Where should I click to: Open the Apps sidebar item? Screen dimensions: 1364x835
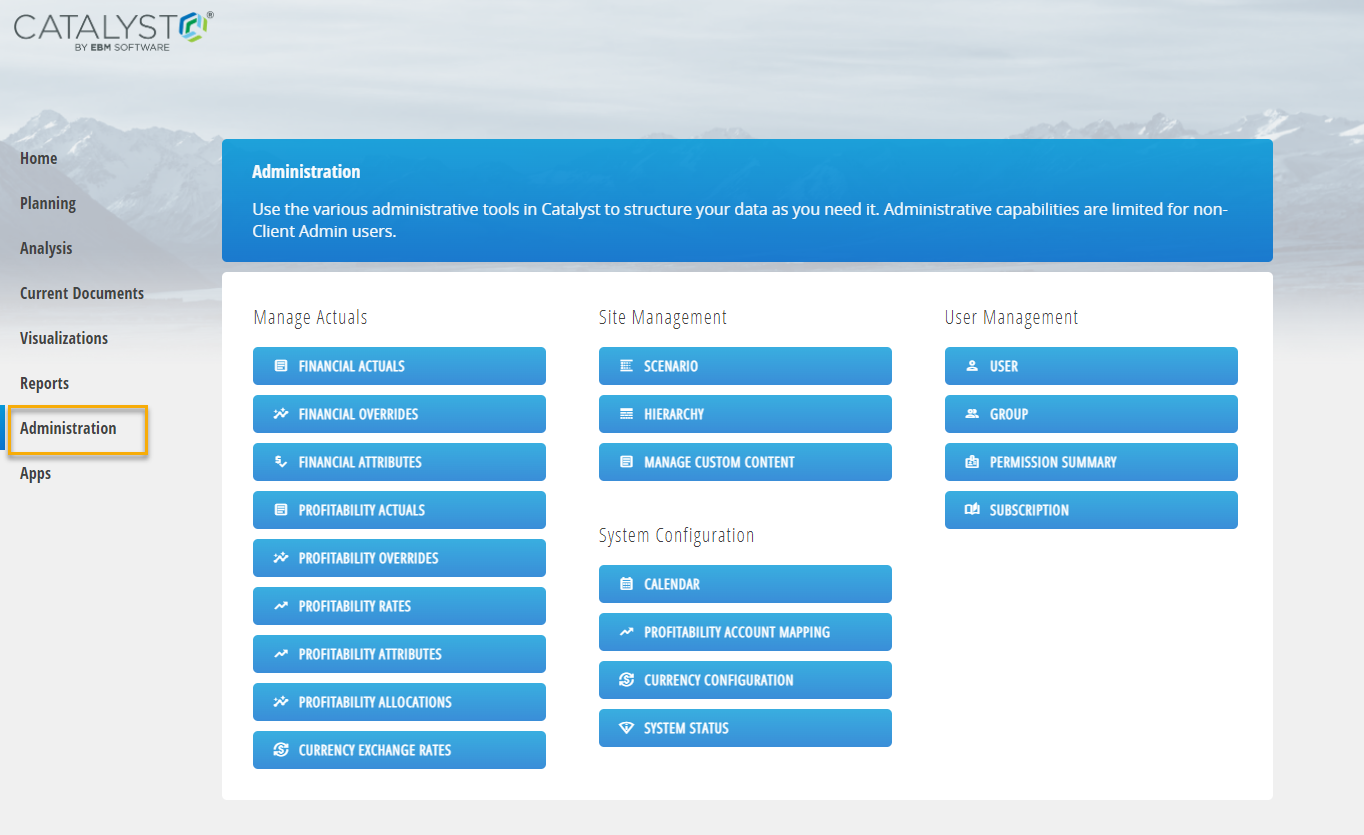point(35,473)
